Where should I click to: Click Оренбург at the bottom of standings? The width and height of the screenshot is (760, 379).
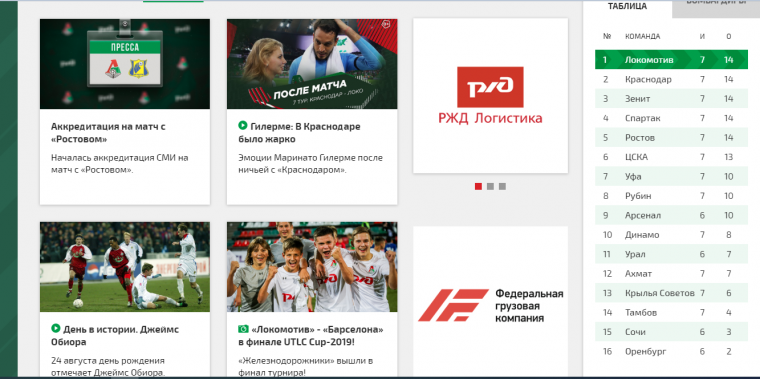645,351
